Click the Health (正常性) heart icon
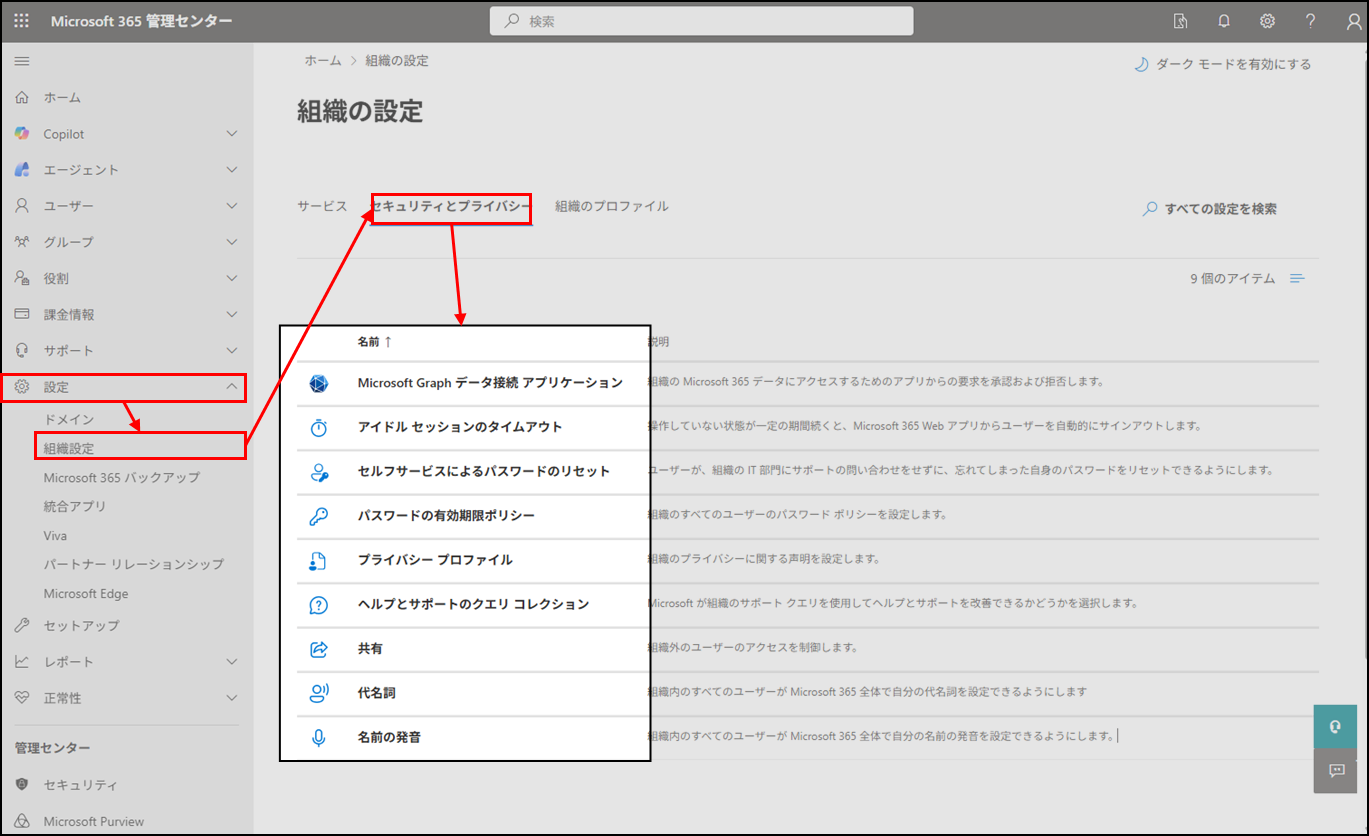 22,698
